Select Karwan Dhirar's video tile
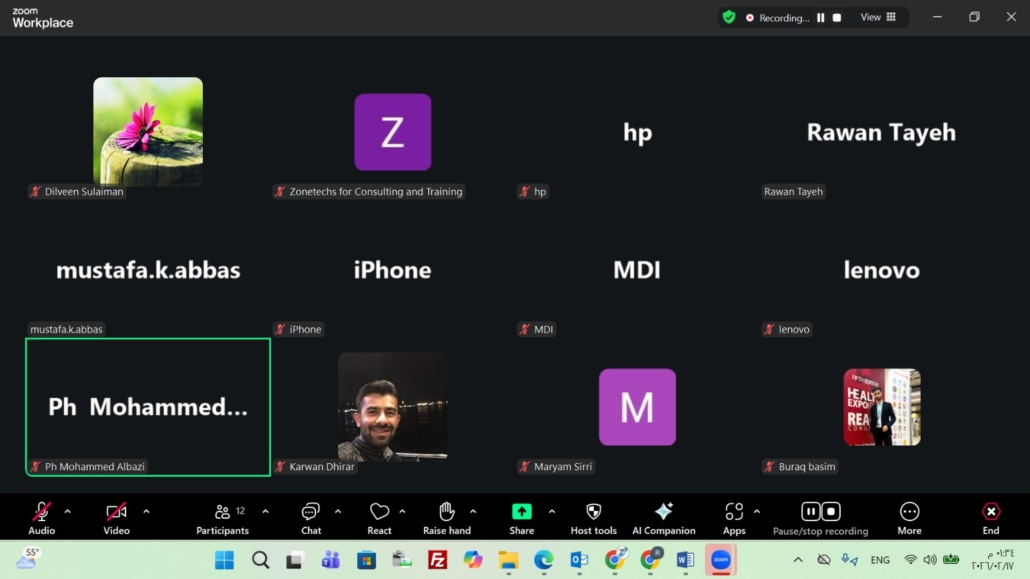The width and height of the screenshot is (1030, 579). coord(392,407)
